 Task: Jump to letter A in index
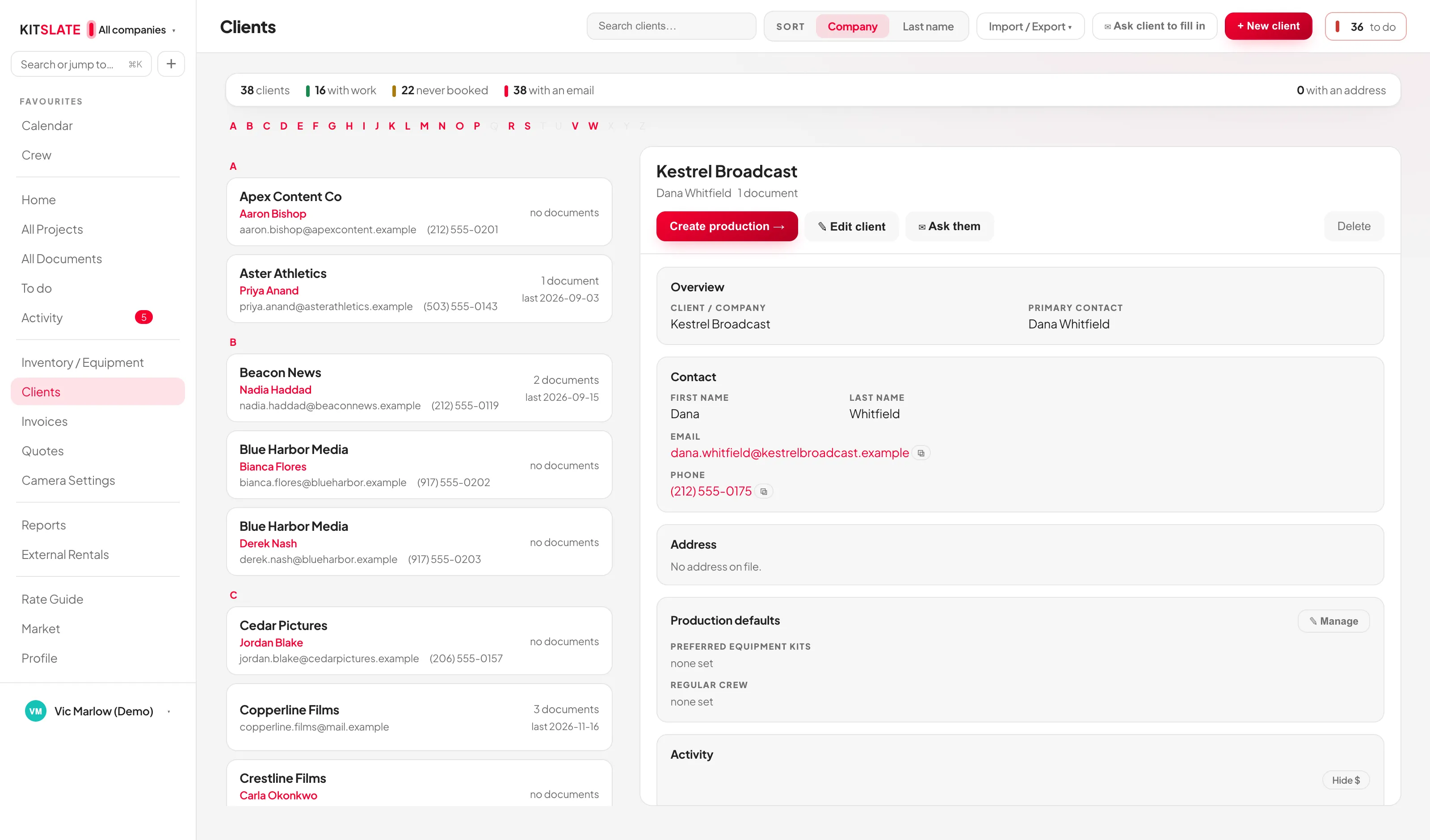[233, 126]
